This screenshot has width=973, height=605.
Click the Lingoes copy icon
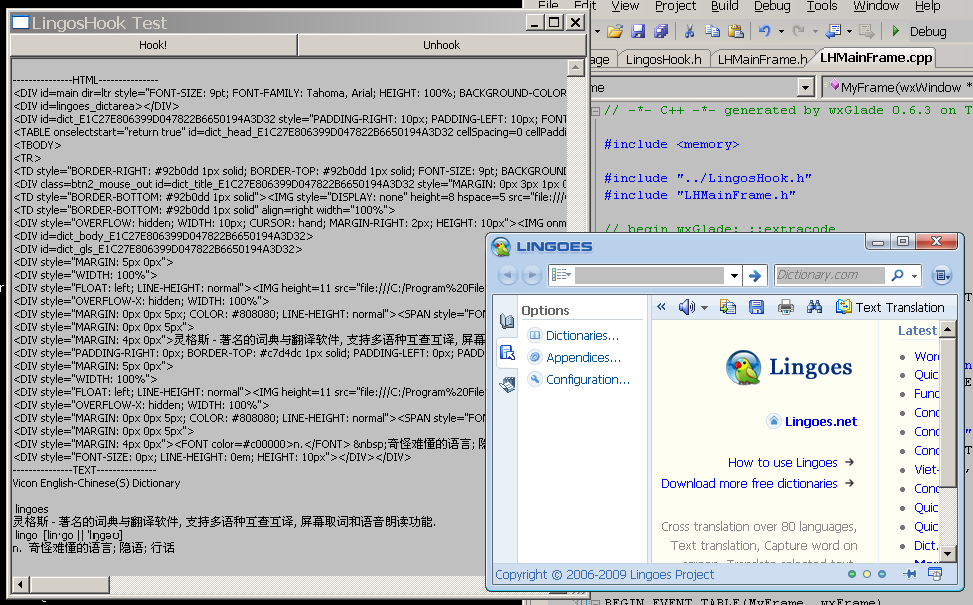coord(728,307)
